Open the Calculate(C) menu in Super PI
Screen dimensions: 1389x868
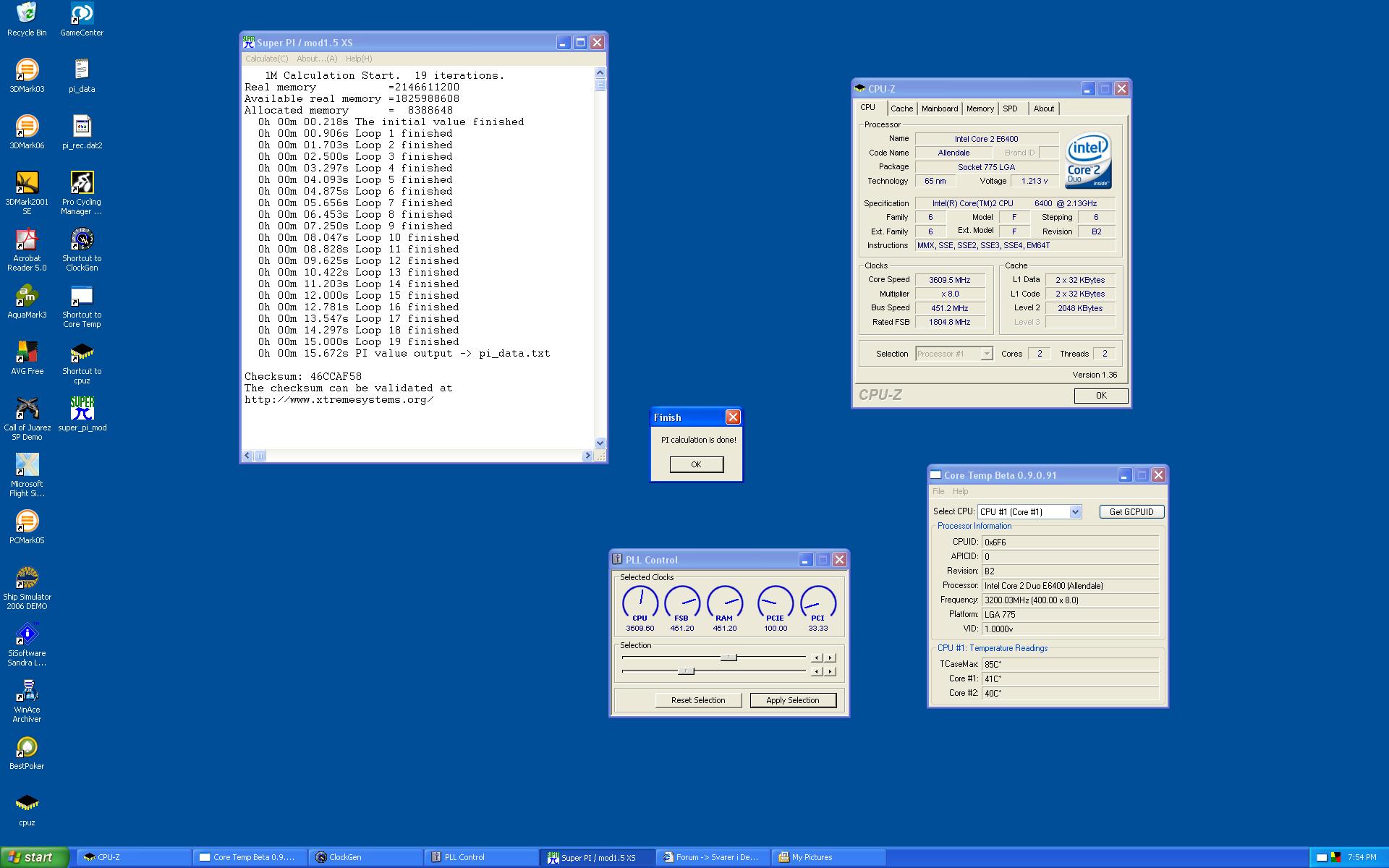(266, 59)
